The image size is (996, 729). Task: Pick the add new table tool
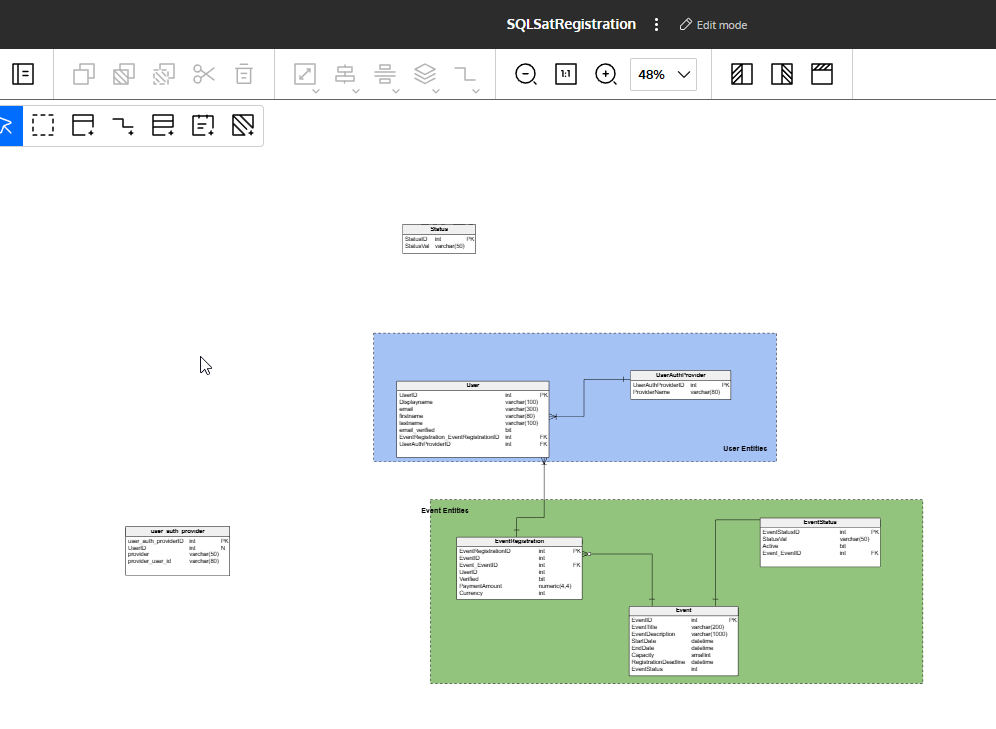(83, 125)
